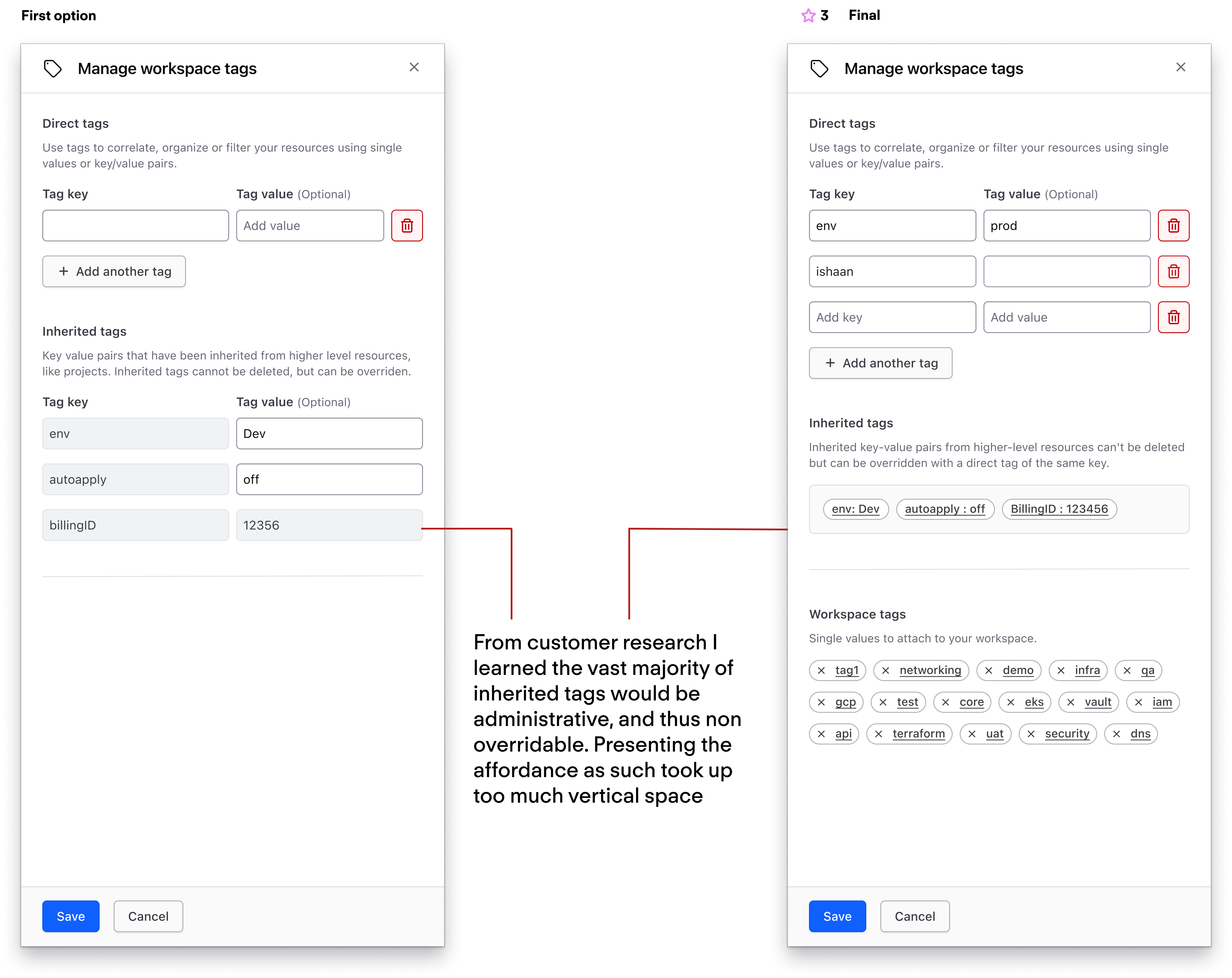Close the right Manage workspace tags dialog
The image size is (1232, 978).
pyautogui.click(x=1181, y=67)
